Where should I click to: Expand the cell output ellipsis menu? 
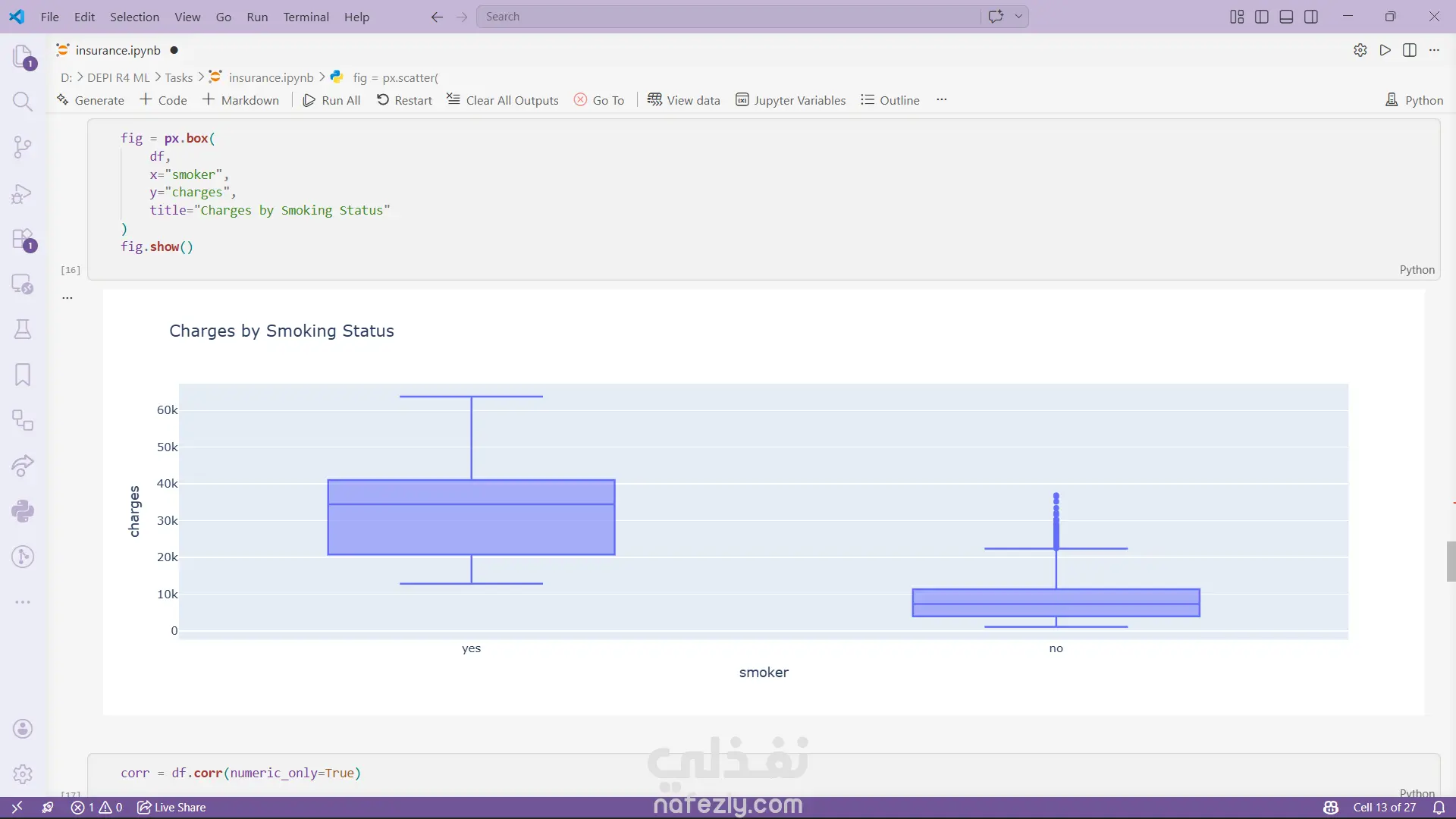(67, 298)
